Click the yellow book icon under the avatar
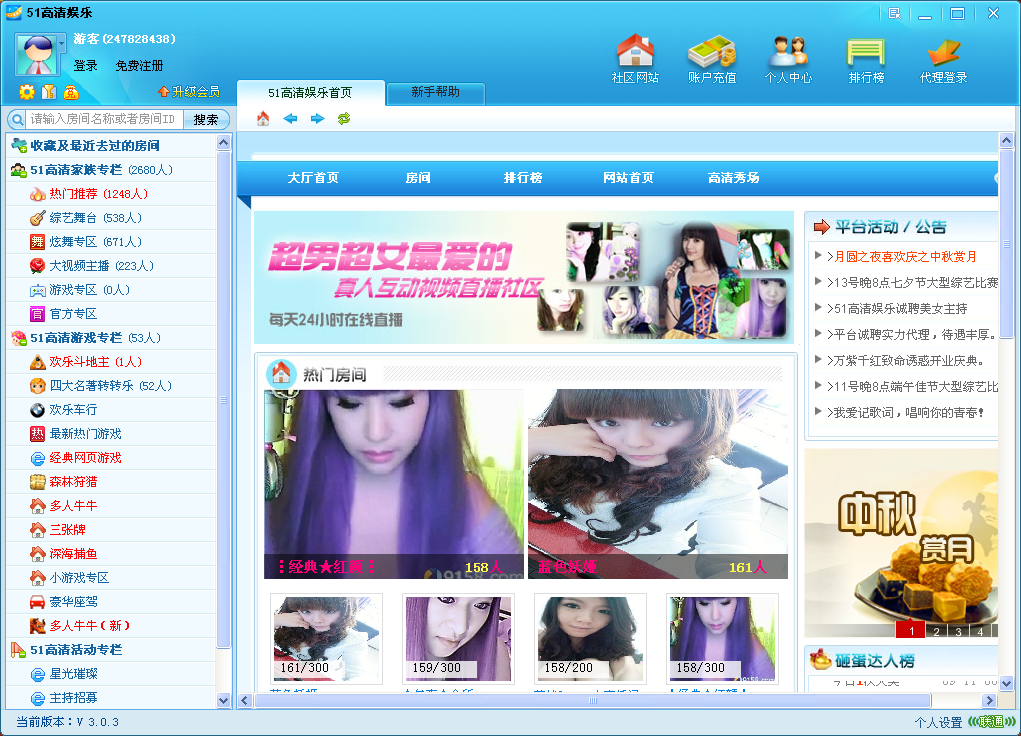 coord(49,92)
